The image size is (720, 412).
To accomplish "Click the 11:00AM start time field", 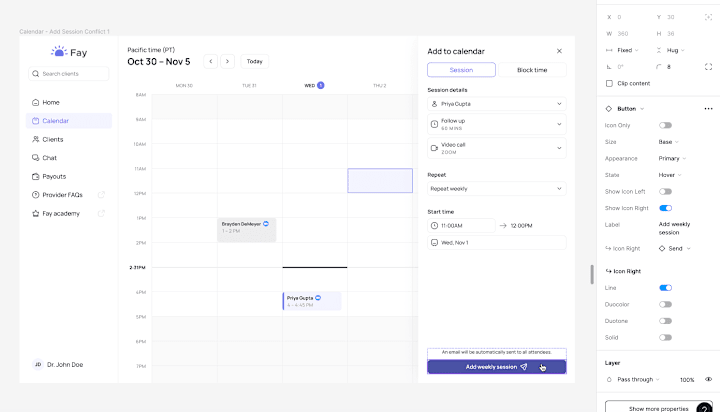I will (461, 226).
